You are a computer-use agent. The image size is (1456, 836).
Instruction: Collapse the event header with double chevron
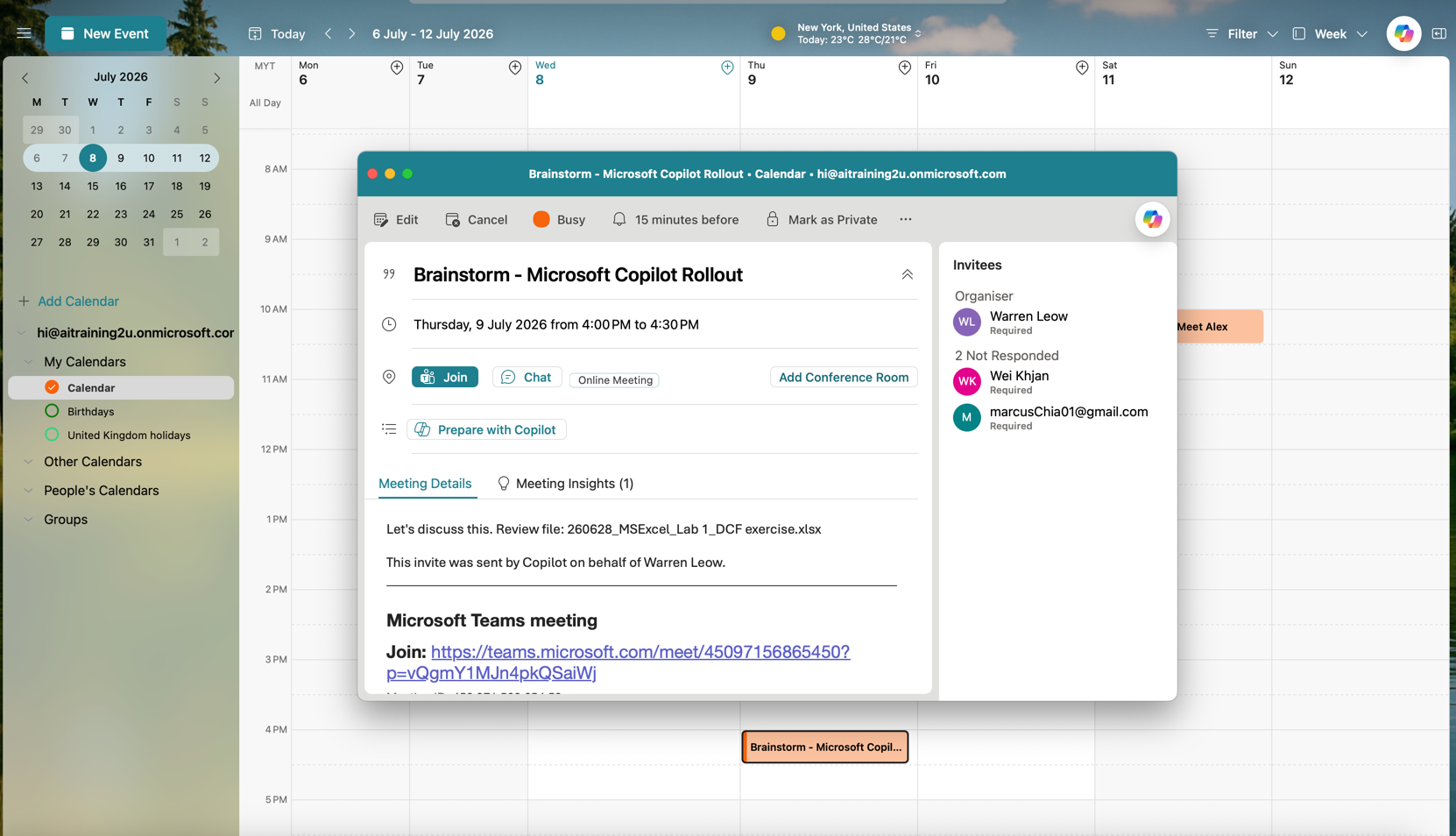908,274
